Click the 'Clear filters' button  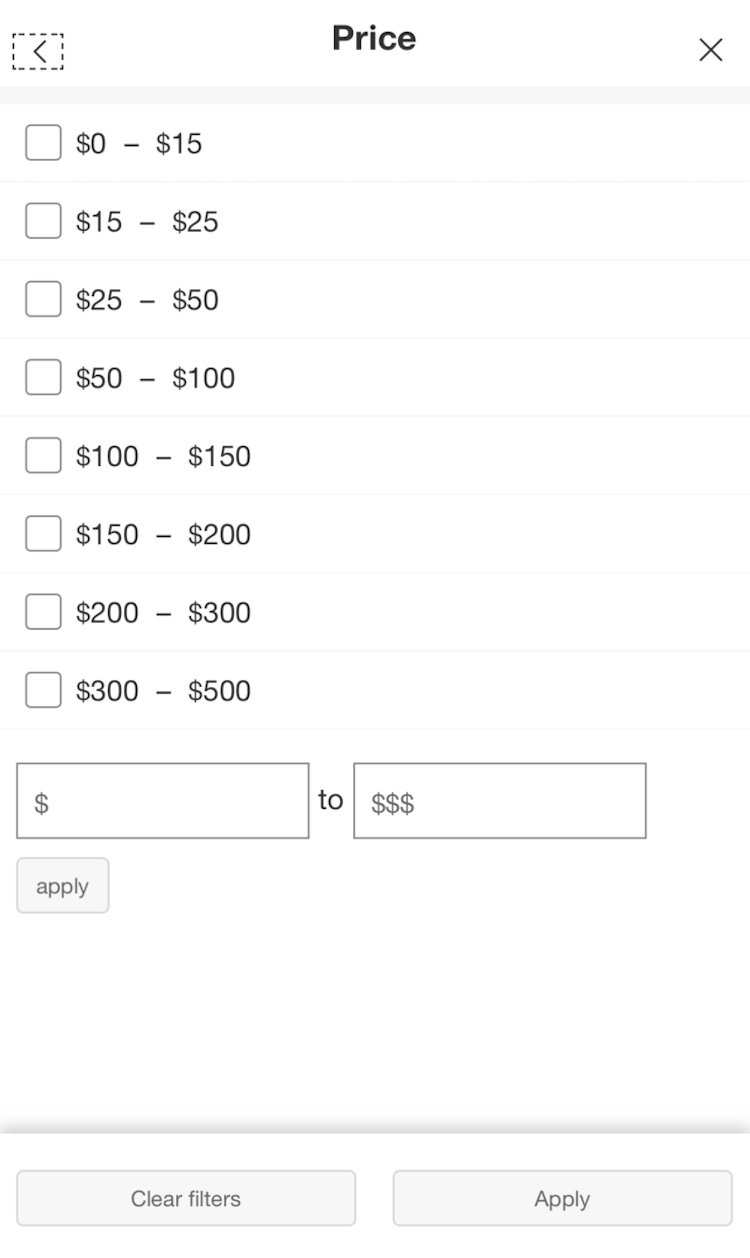[186, 1198]
